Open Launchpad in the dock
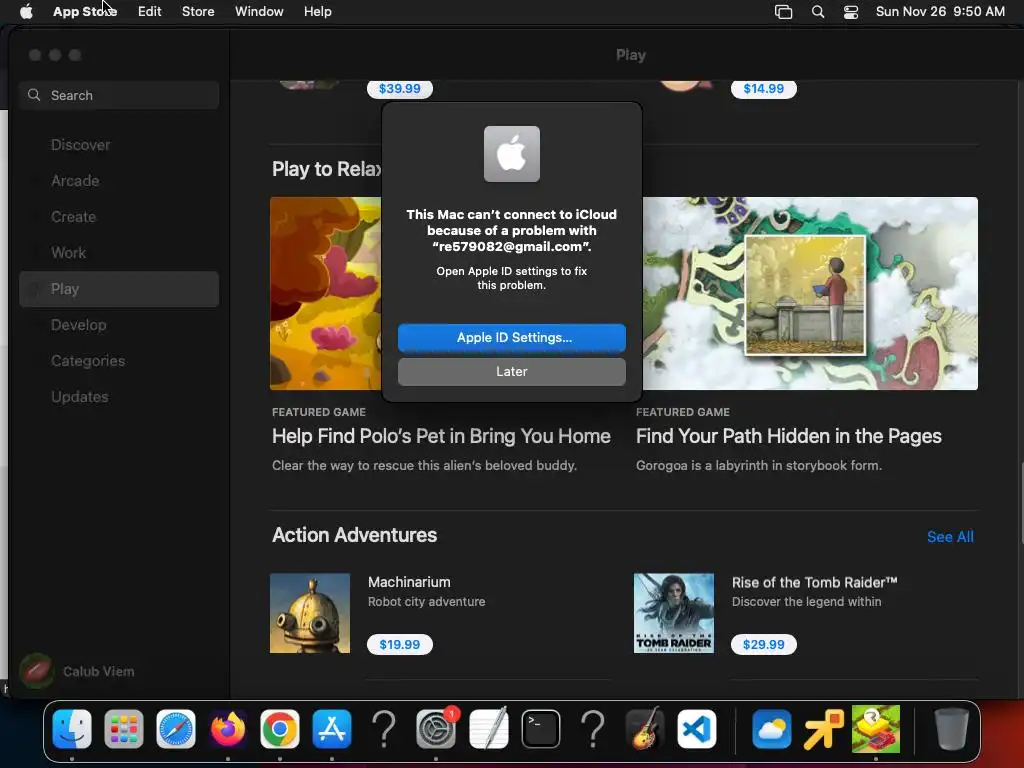Viewport: 1024px width, 768px height. (123, 729)
